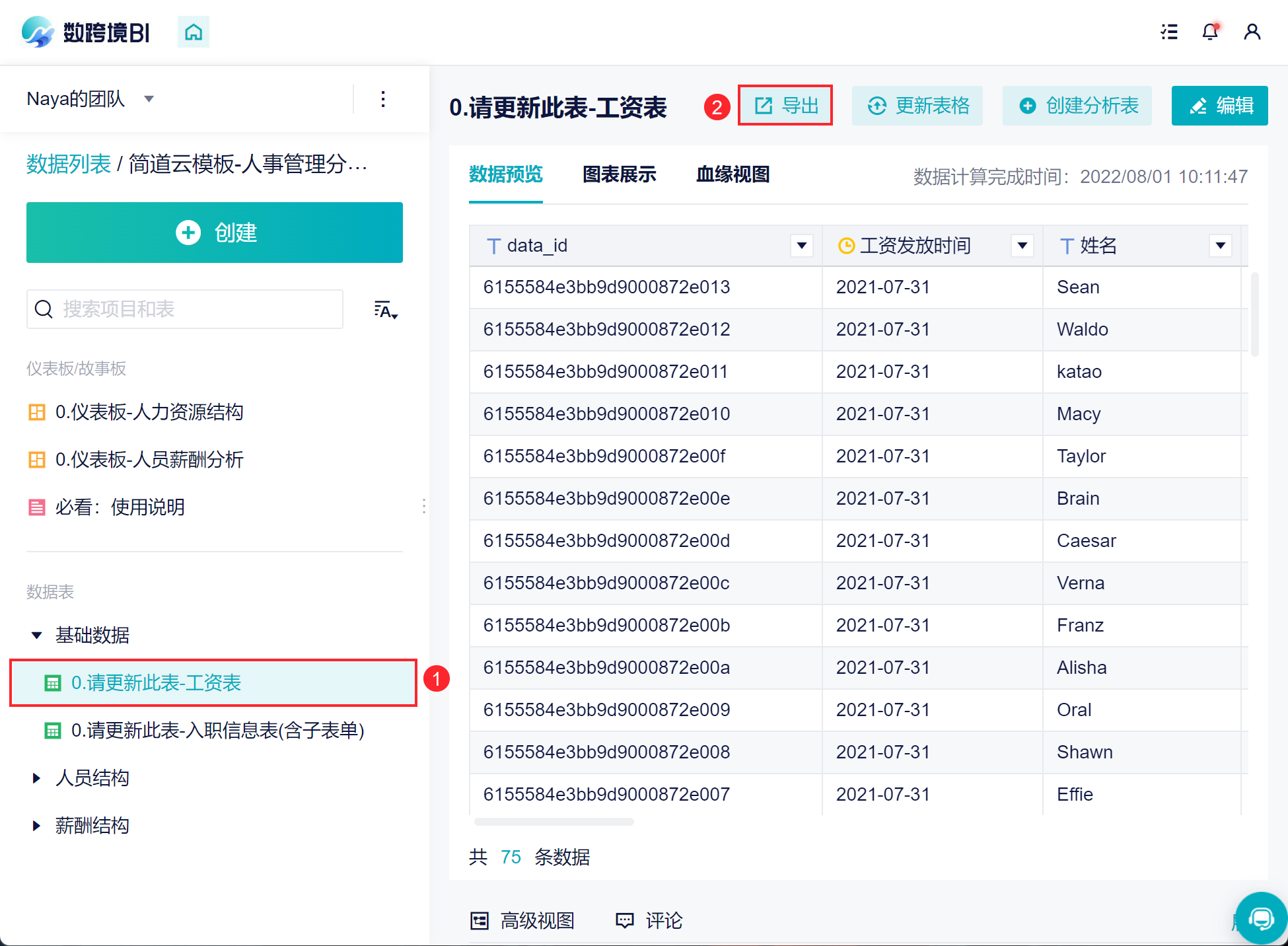Click the home icon in header
The image size is (1288, 946).
click(x=194, y=32)
